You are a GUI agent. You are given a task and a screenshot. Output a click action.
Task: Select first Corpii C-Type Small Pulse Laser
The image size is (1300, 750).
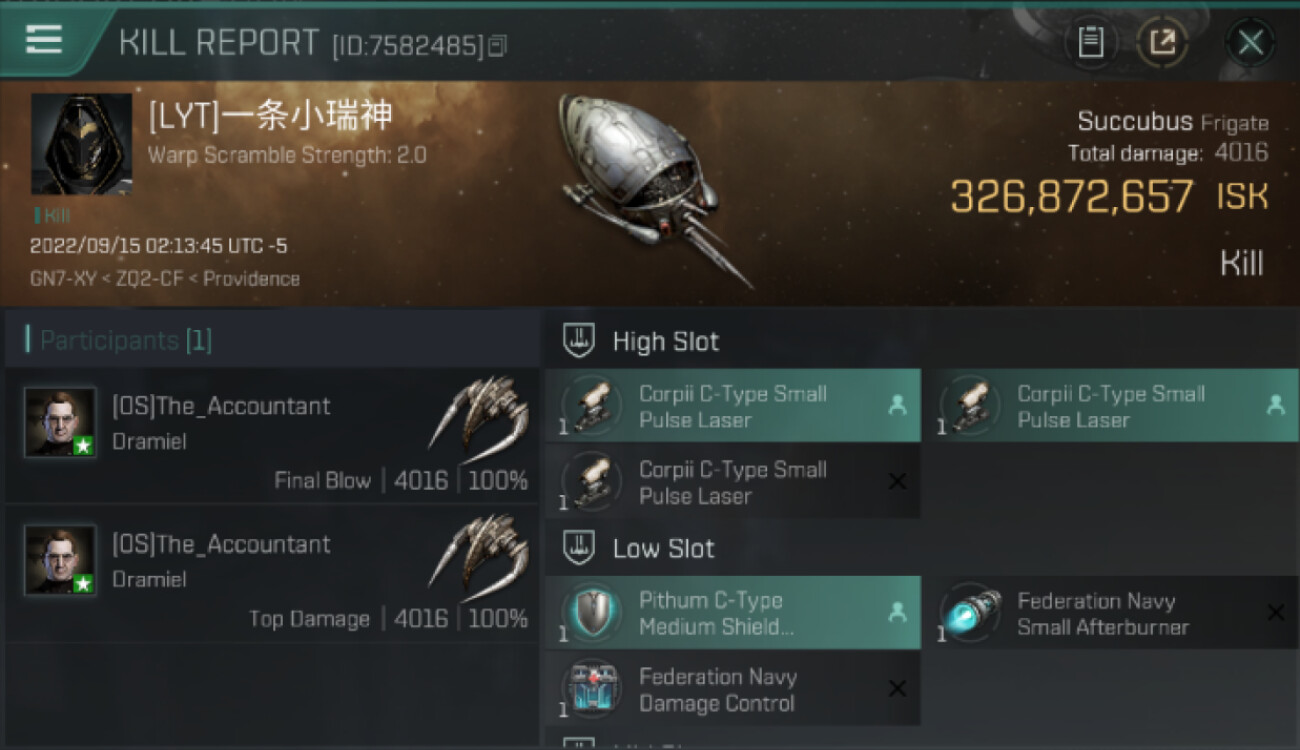[733, 406]
